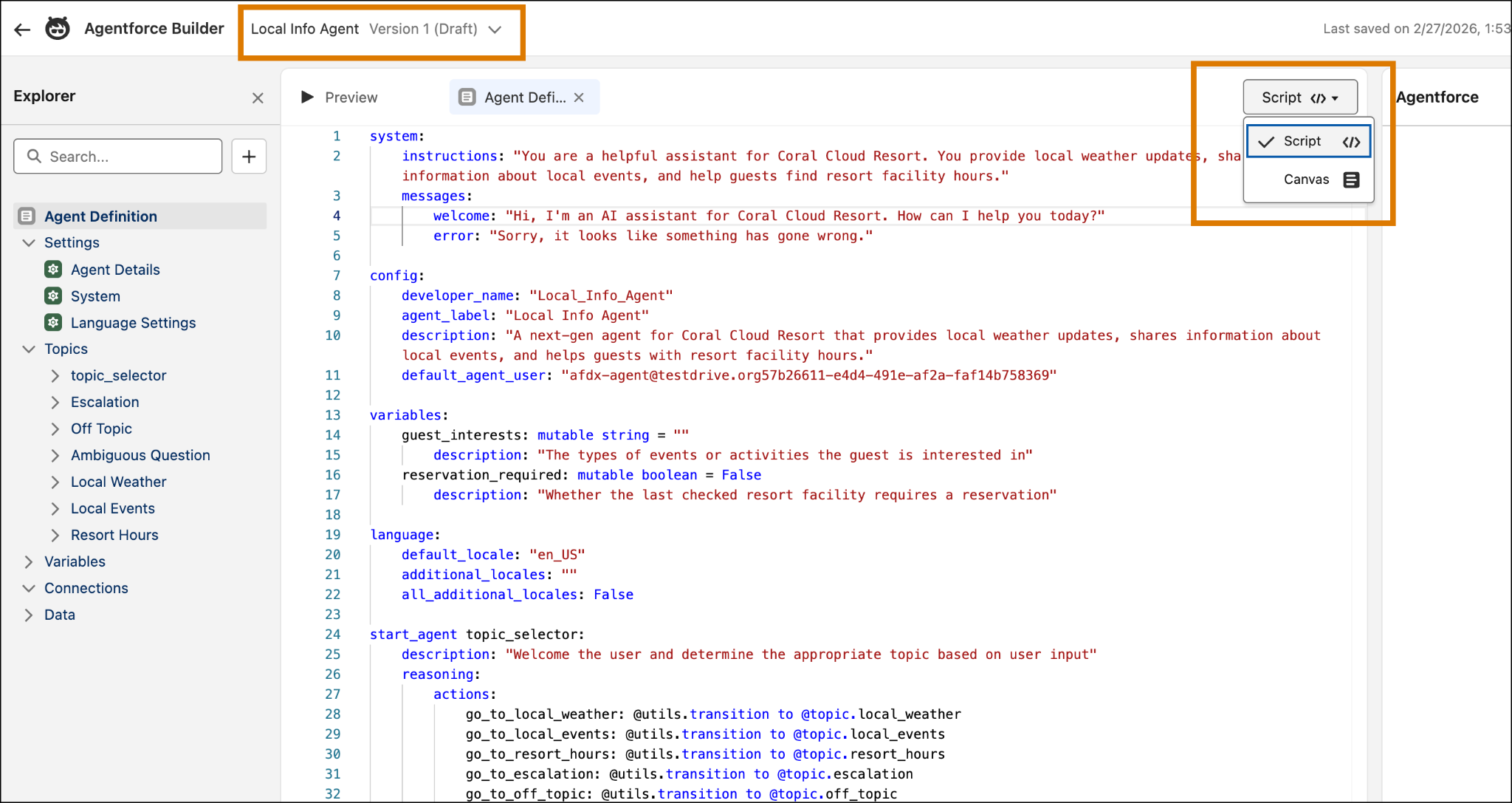Viewport: 1512px width, 803px height.
Task: Click the default_locale "en_US" line
Action: pos(493,555)
